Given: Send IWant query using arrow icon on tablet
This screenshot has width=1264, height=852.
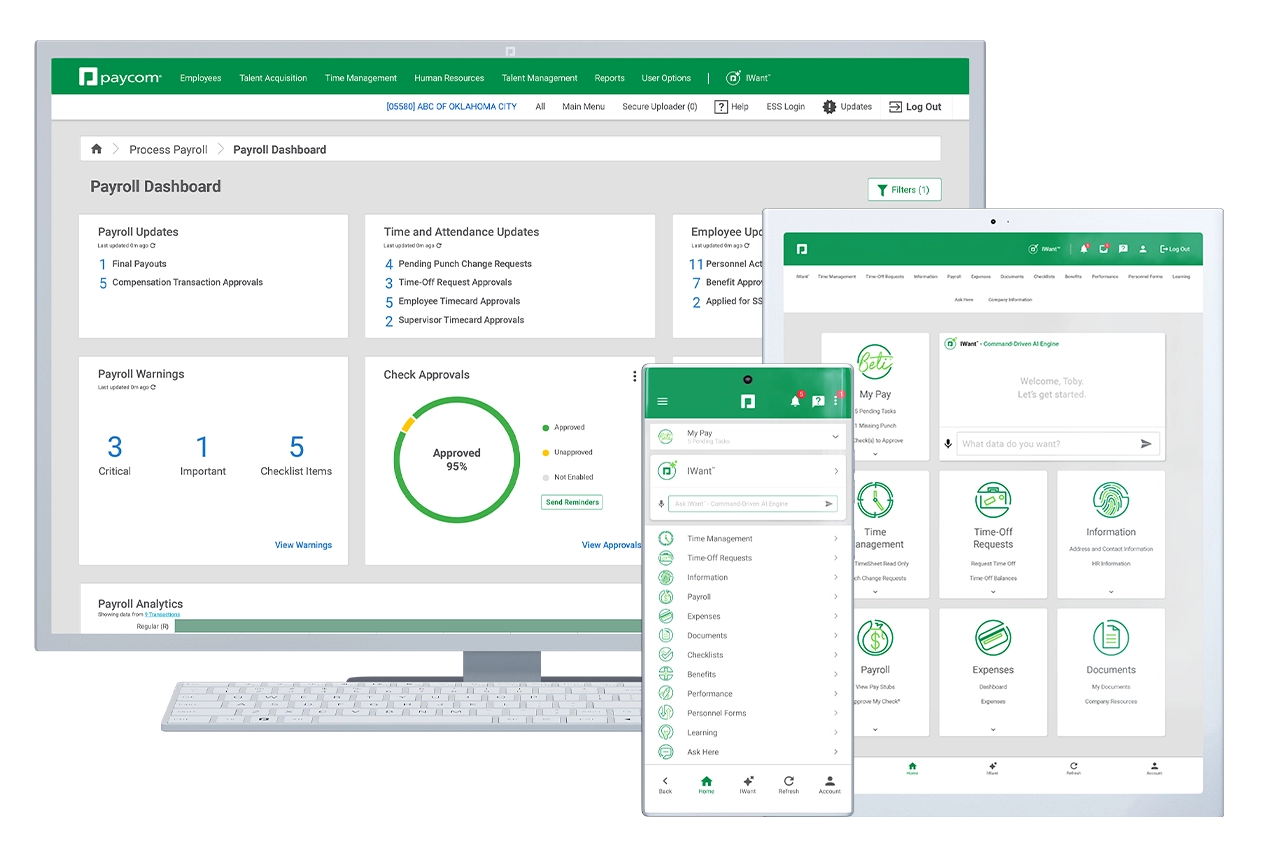Looking at the screenshot, I should (1146, 444).
